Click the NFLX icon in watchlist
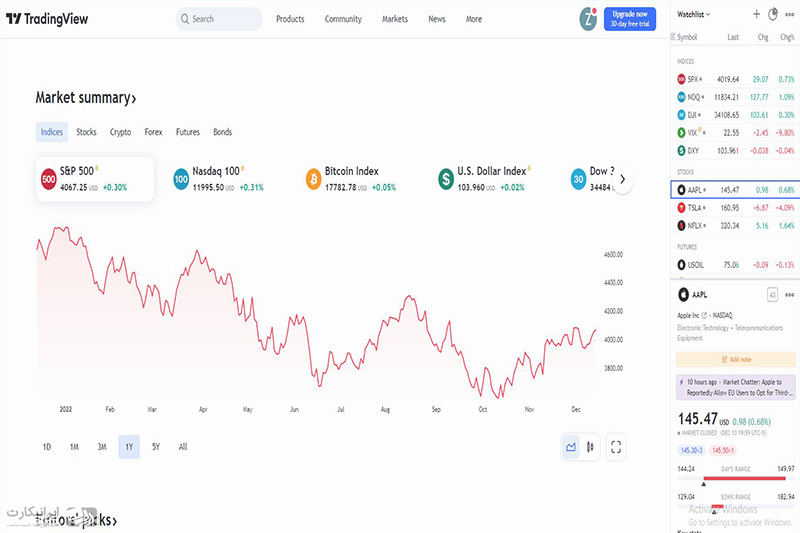The width and height of the screenshot is (800, 533). (x=681, y=225)
